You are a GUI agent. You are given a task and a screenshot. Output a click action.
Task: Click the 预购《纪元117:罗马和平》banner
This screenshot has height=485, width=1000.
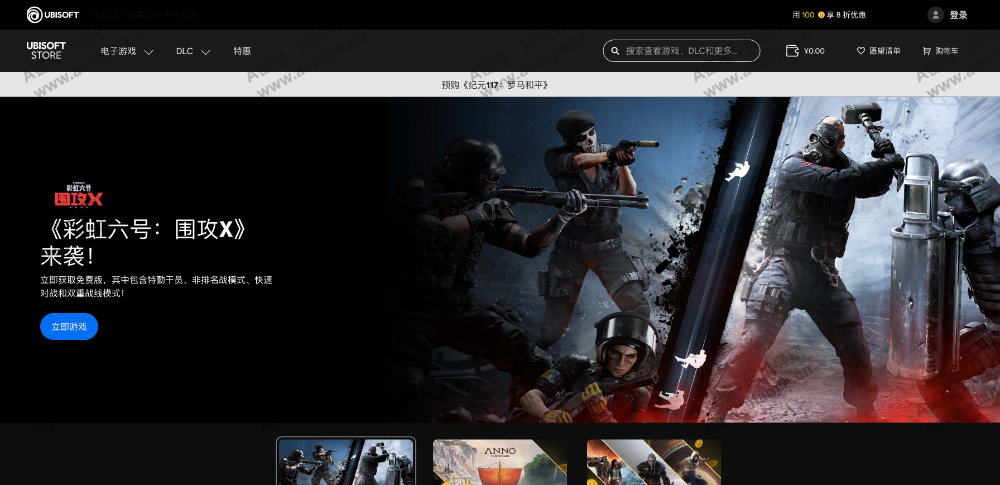pos(495,84)
